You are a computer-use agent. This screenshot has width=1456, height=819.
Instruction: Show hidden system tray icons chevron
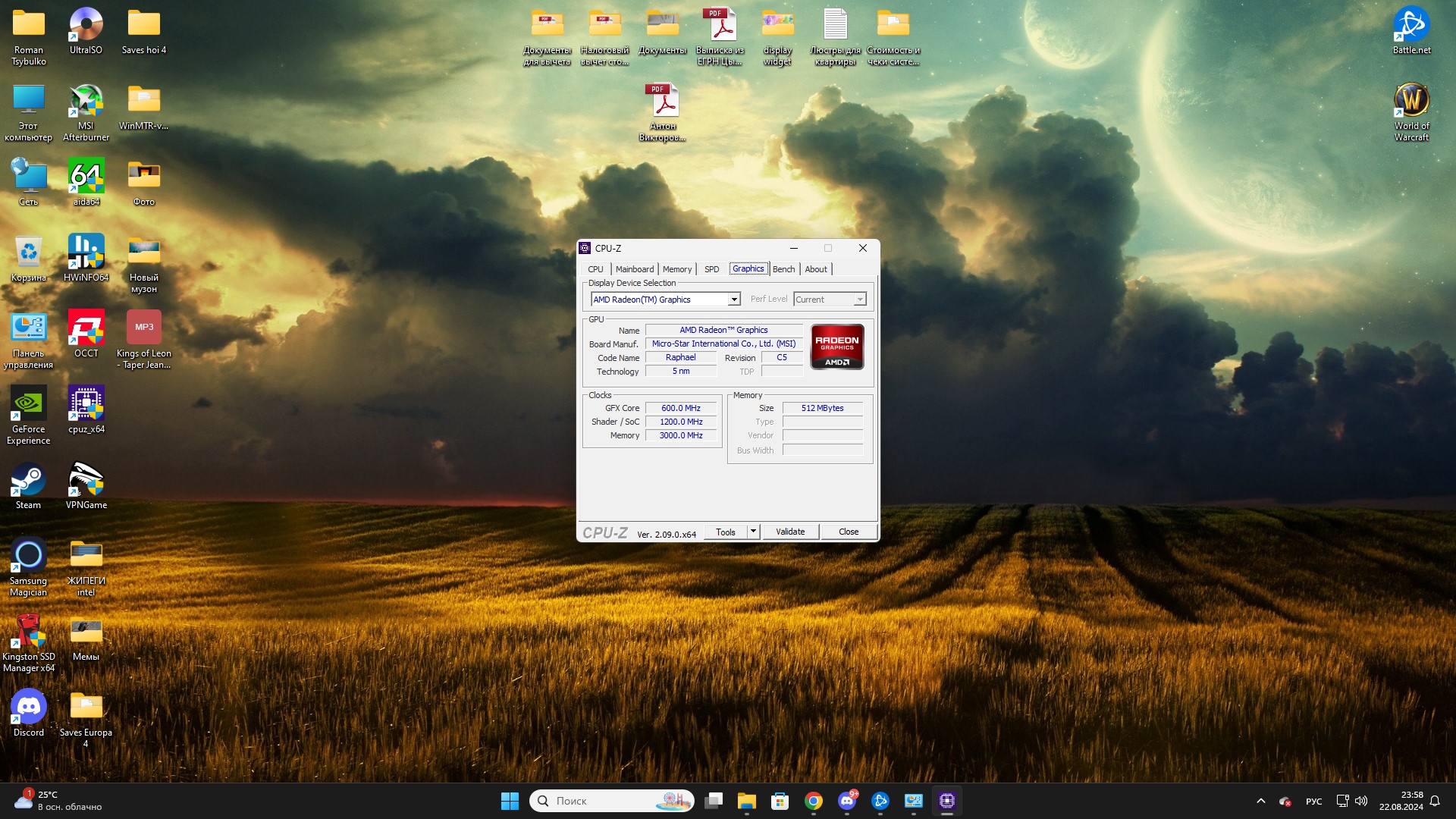click(x=1260, y=801)
